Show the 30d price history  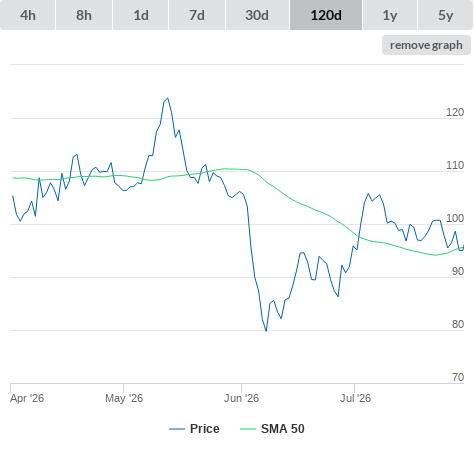(257, 15)
